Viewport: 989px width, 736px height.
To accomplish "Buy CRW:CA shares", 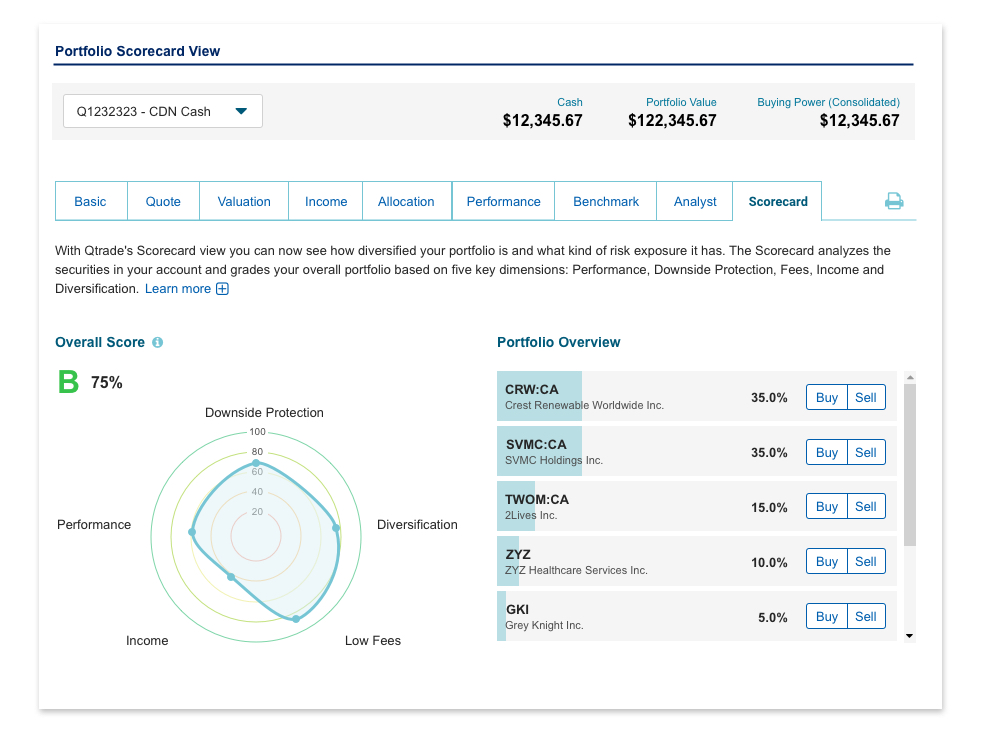I will (827, 397).
